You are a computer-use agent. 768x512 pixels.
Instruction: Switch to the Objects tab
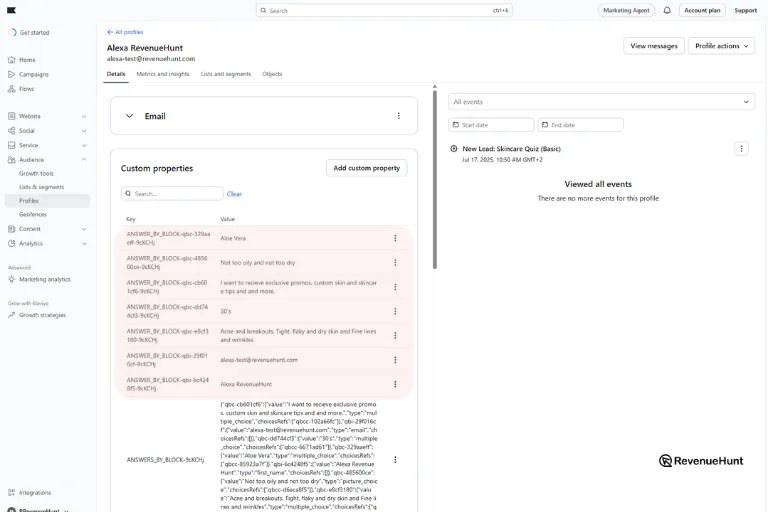[272, 74]
